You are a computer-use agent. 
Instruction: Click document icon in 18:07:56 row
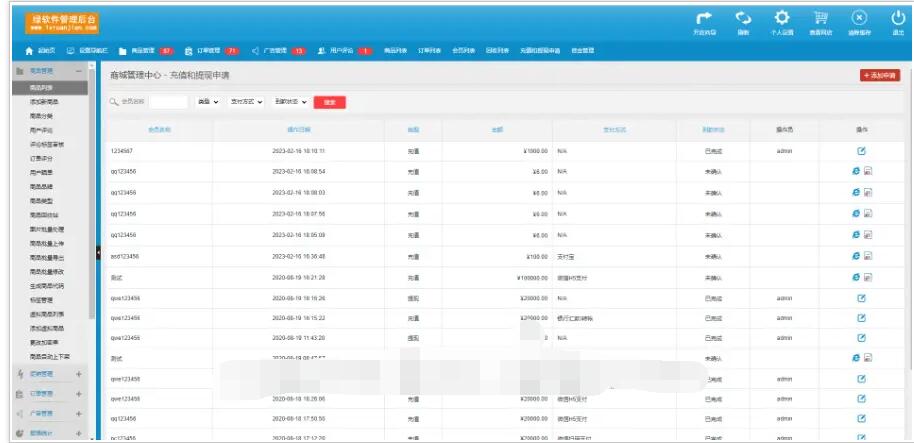[867, 214]
